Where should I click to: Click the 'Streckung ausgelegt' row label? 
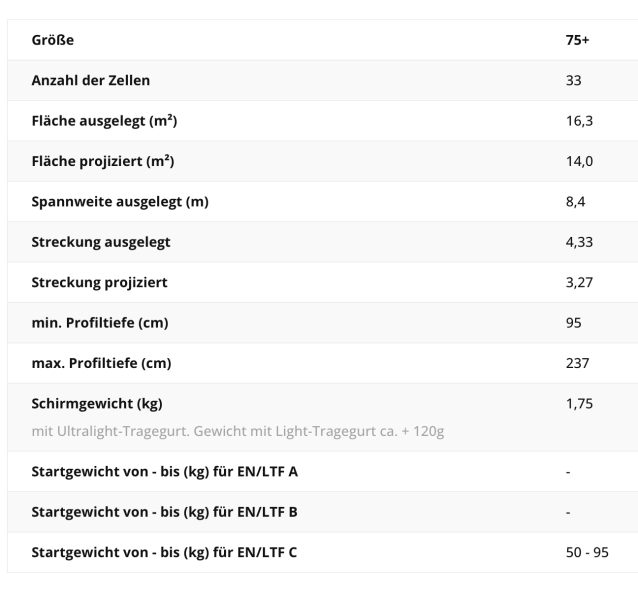[x=101, y=242]
